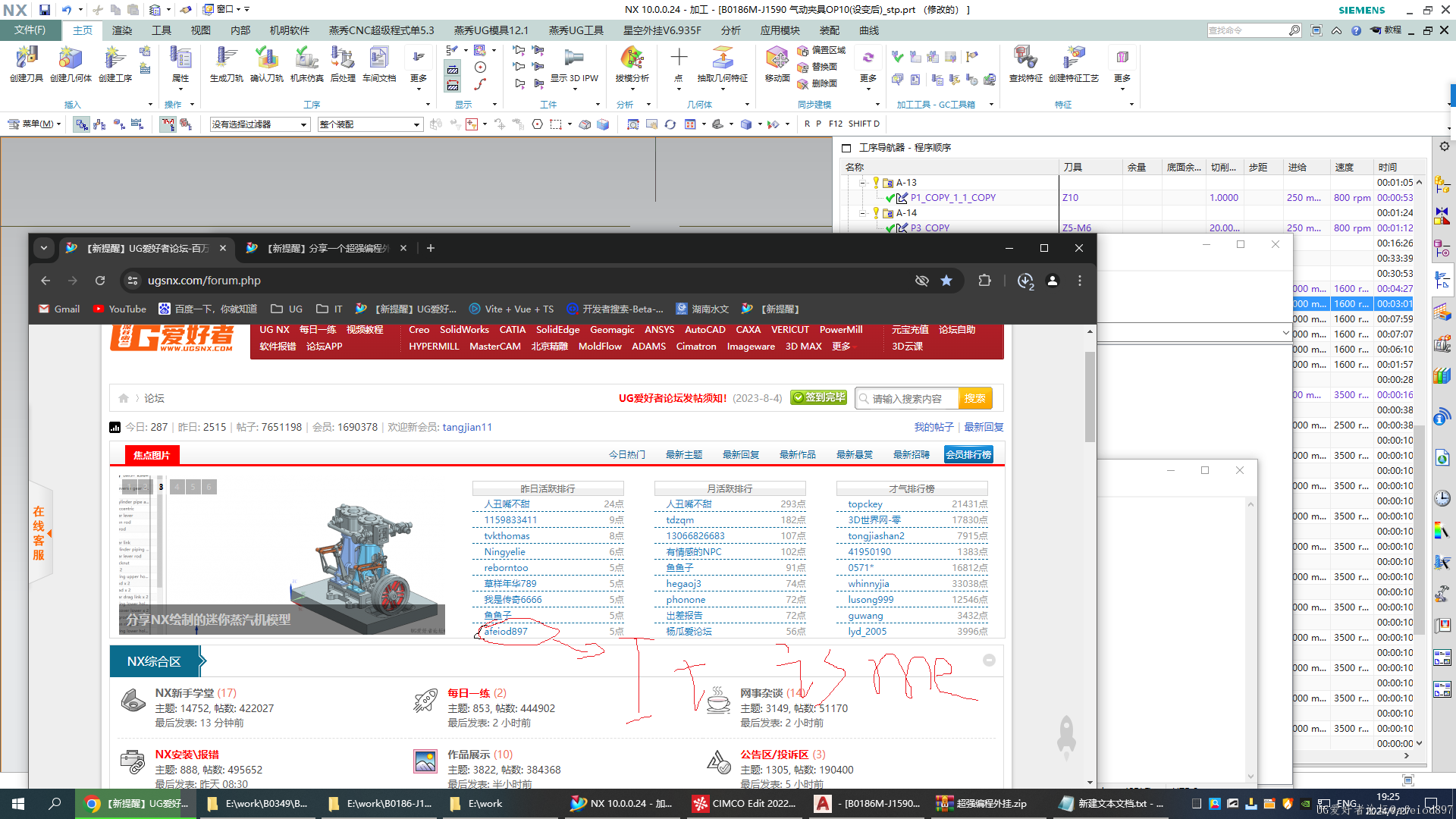Run 生成刀轨 (Generate Tool Path)
1456x819 pixels.
[227, 64]
